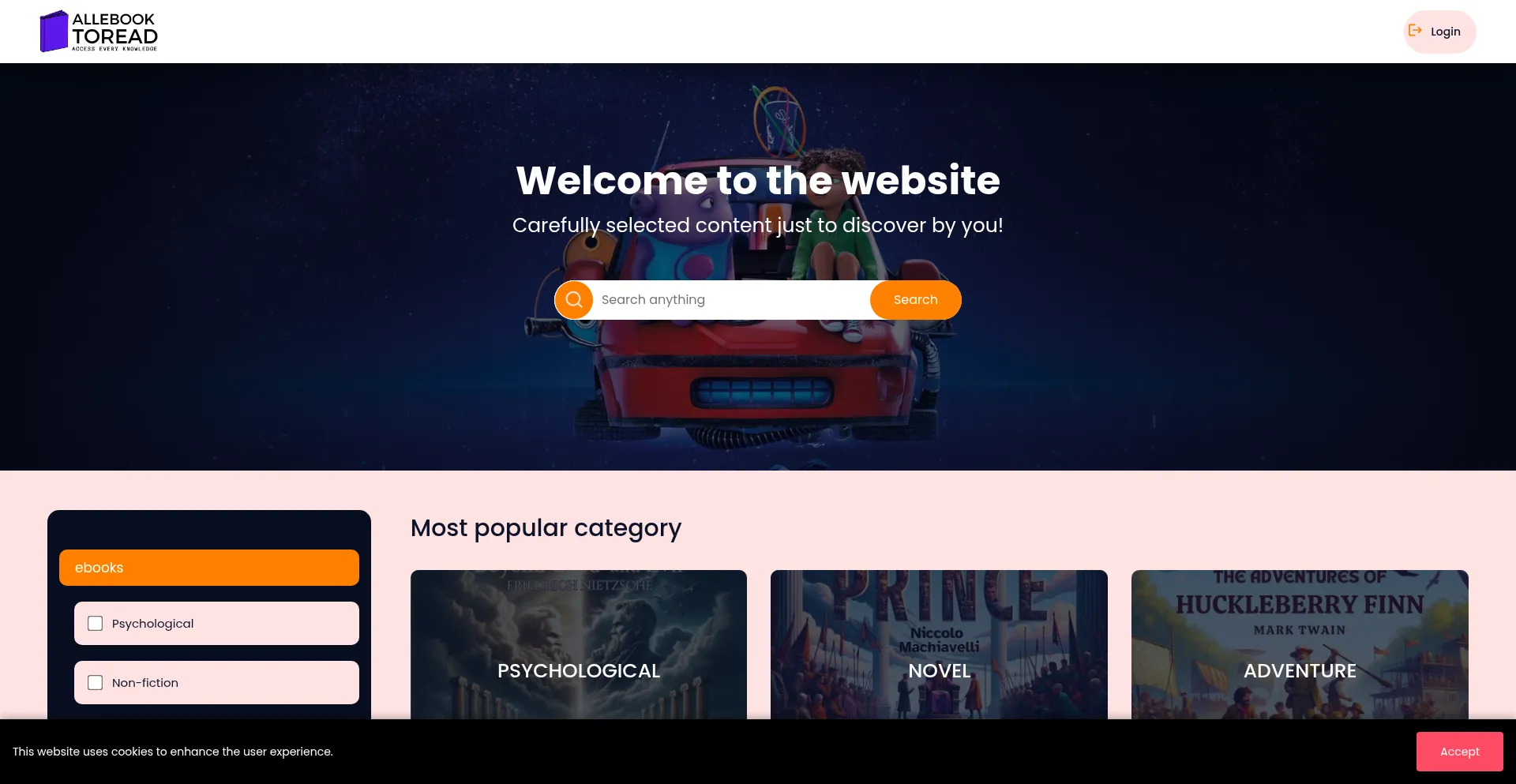Click the Welcome to the website headline
The height and width of the screenshot is (784, 1516).
click(x=758, y=180)
